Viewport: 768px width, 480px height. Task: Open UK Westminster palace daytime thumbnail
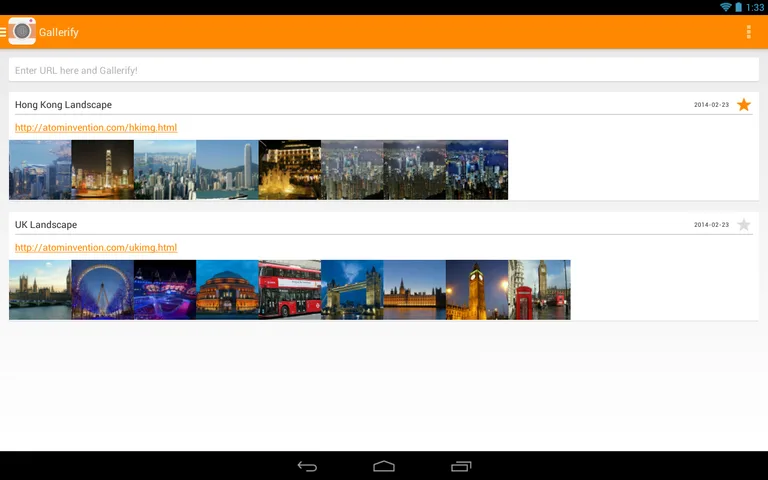click(x=40, y=289)
